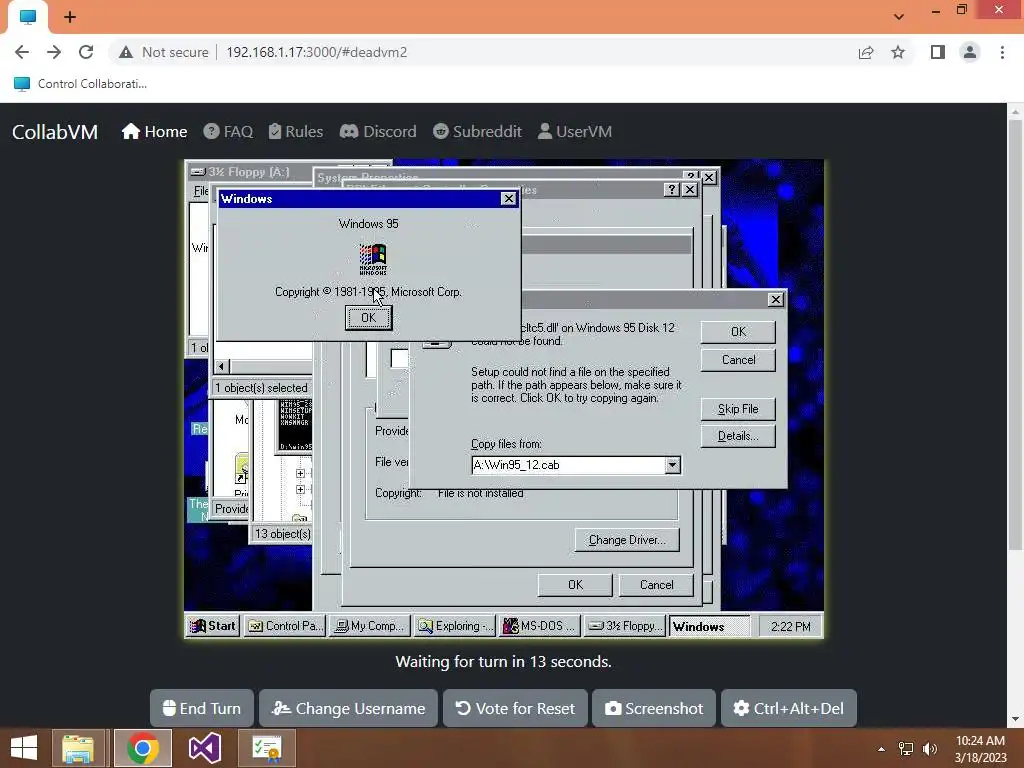
Task: Switch to Control Panel taskbar button
Action: (x=285, y=626)
